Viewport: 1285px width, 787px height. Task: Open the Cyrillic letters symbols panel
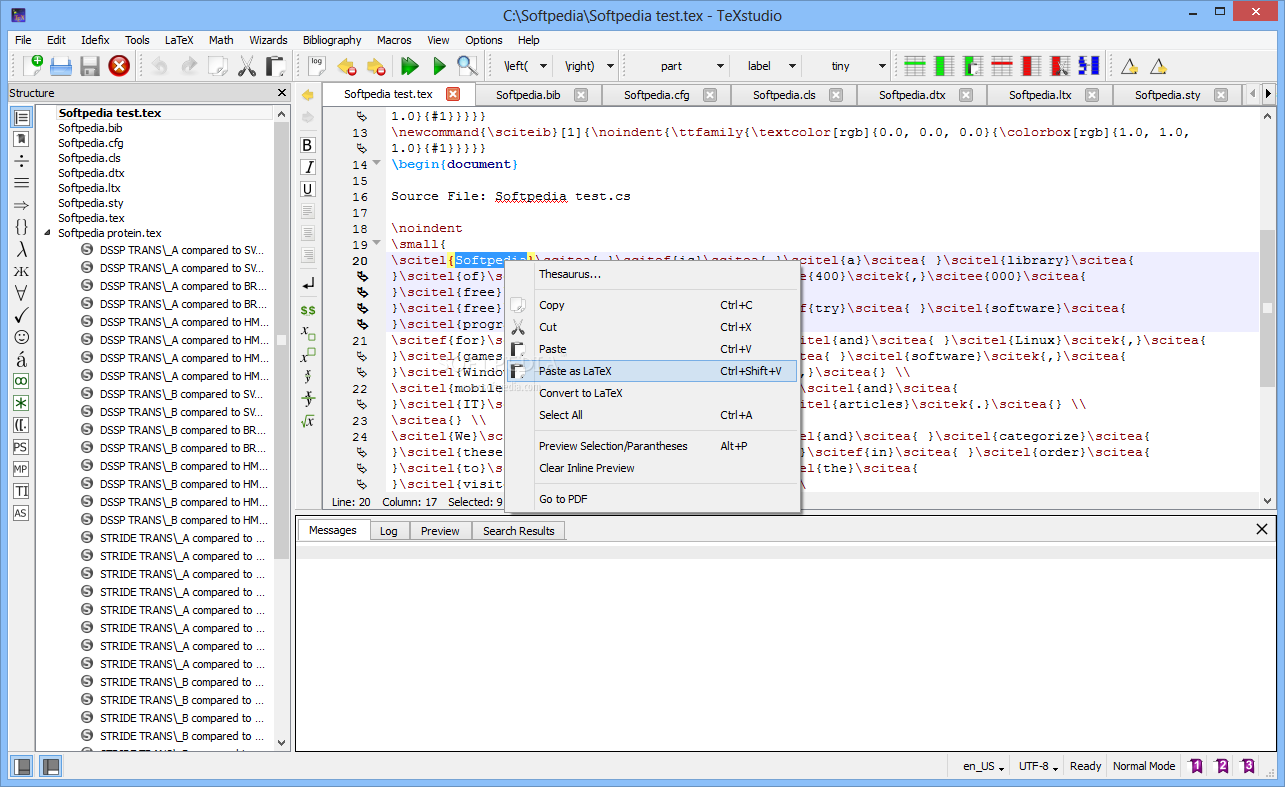[x=21, y=271]
